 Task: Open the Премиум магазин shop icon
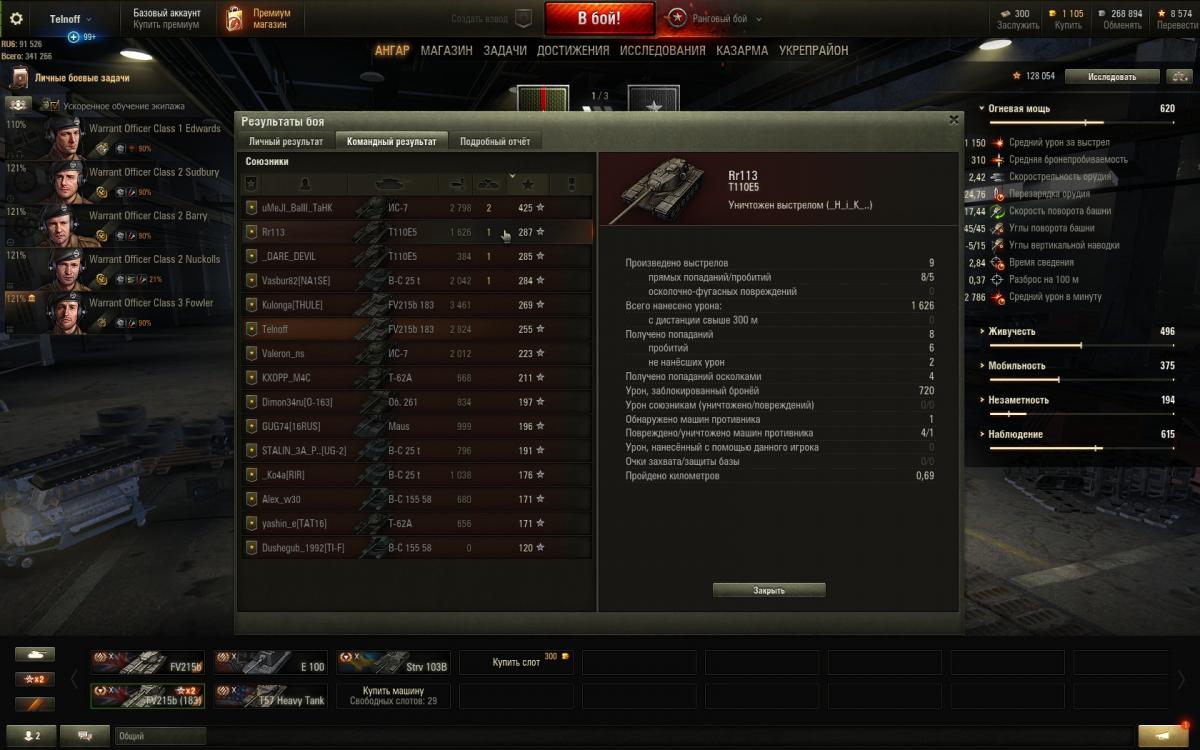[x=234, y=19]
